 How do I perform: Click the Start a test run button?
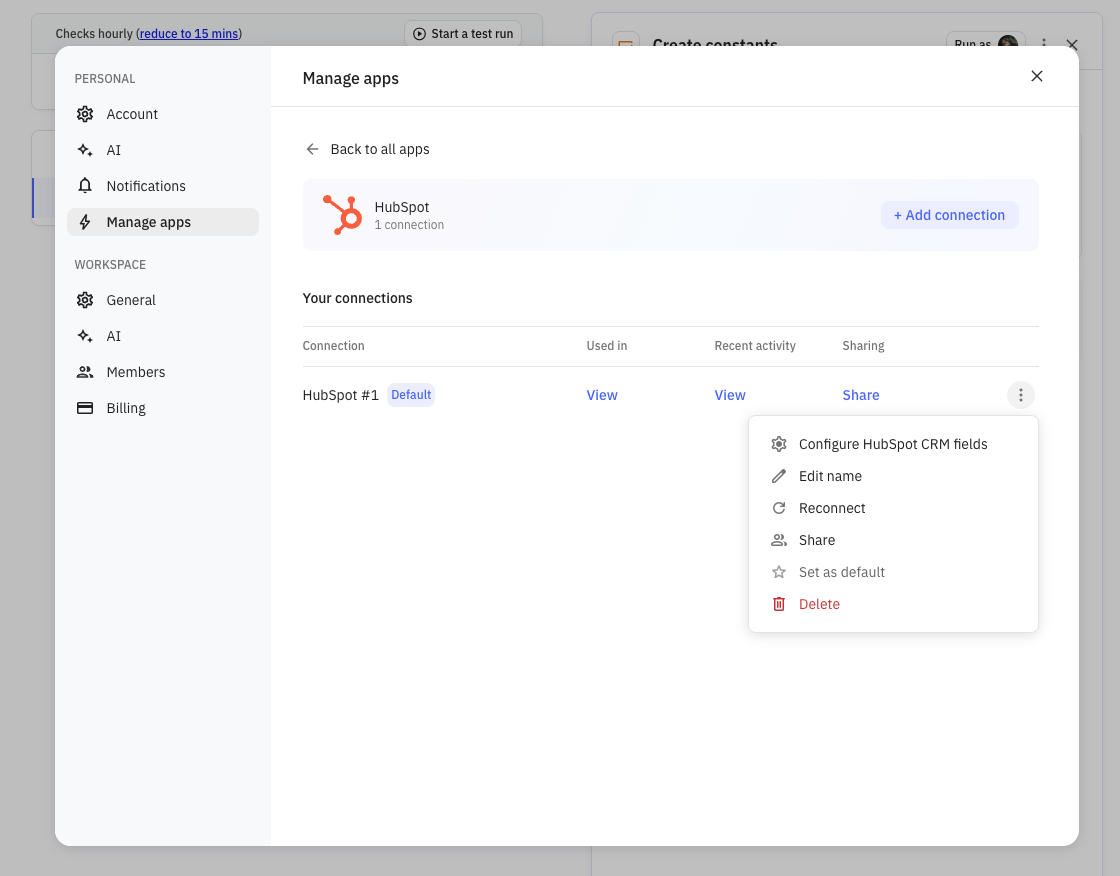463,34
